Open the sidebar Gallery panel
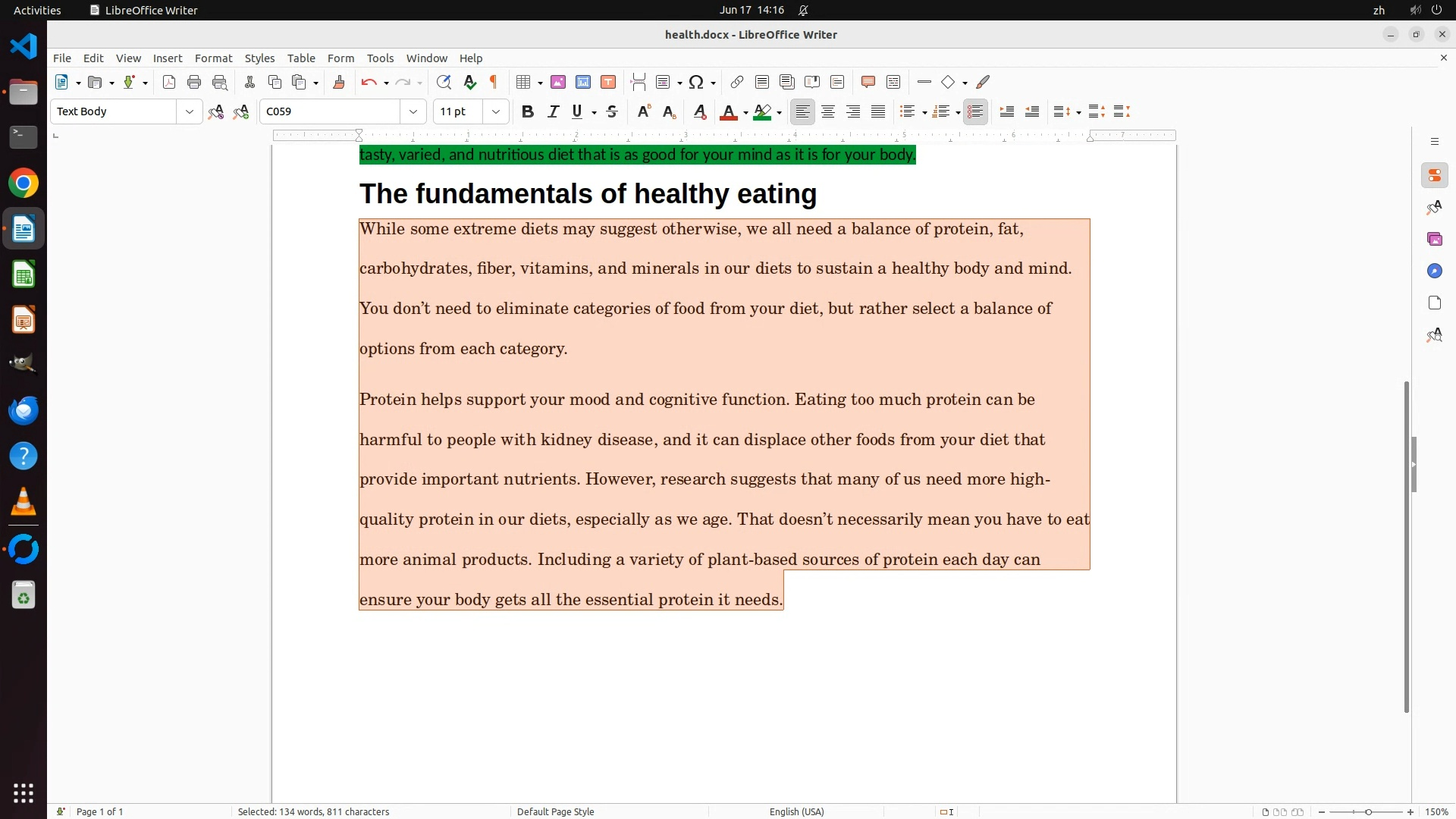The width and height of the screenshot is (1456, 819). pos(1434,240)
